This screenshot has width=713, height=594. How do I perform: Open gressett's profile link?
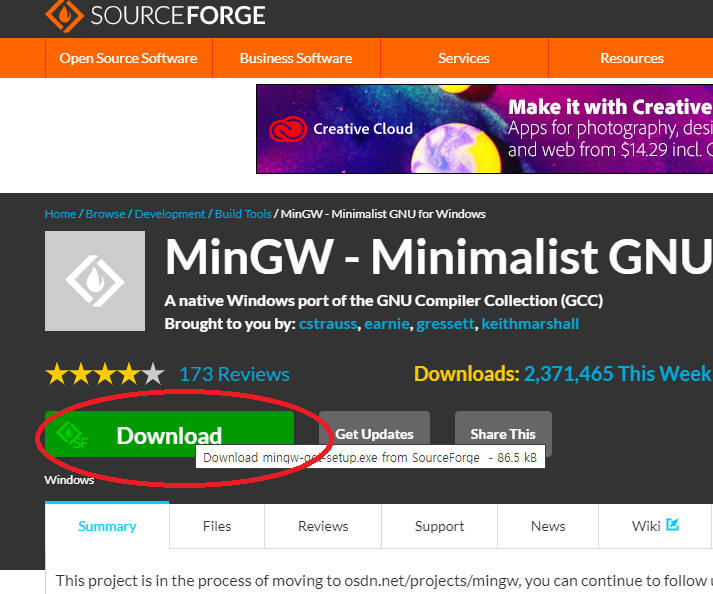445,324
